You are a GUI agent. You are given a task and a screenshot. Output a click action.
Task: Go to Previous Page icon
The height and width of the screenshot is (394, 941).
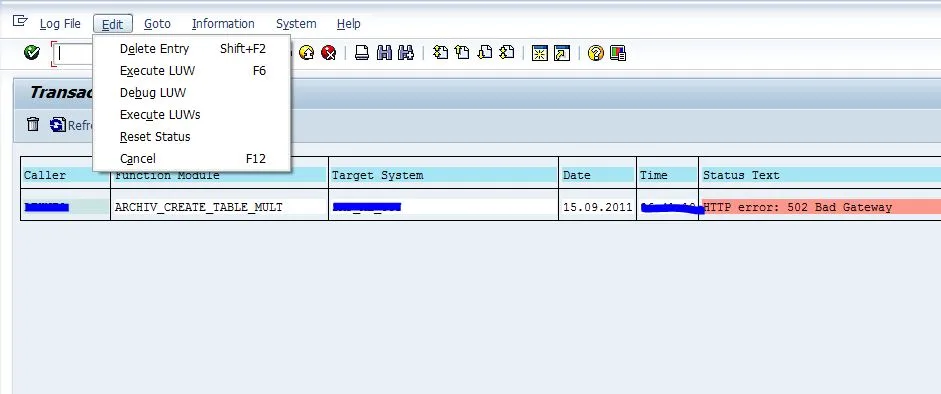[x=462, y=53]
